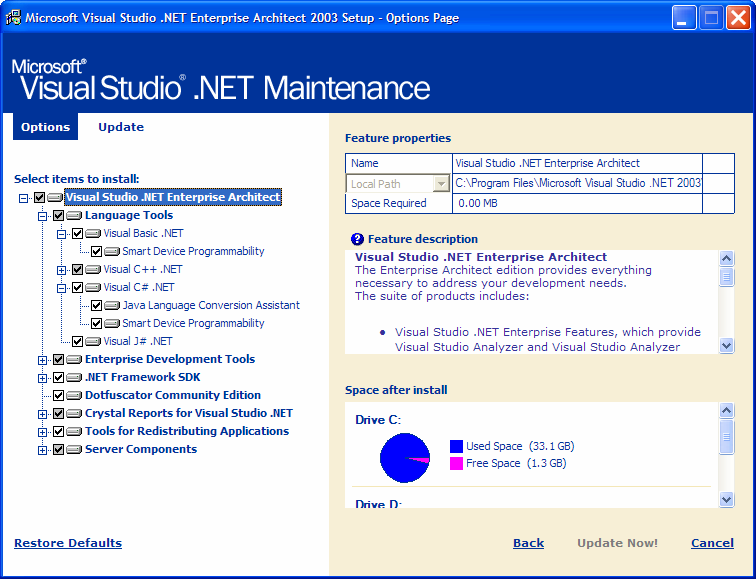The image size is (756, 579).
Task: Toggle the Server Components checkbox
Action: click(58, 449)
